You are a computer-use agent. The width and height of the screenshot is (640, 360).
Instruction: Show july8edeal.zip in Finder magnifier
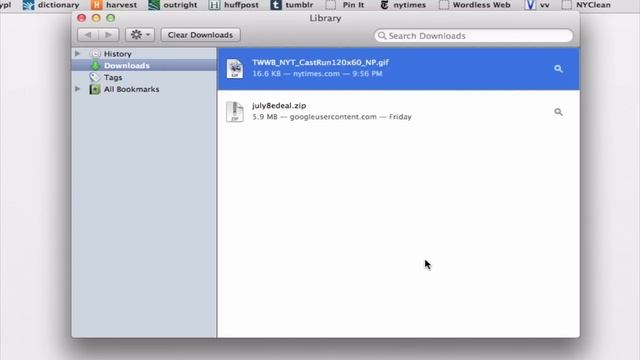pos(558,112)
